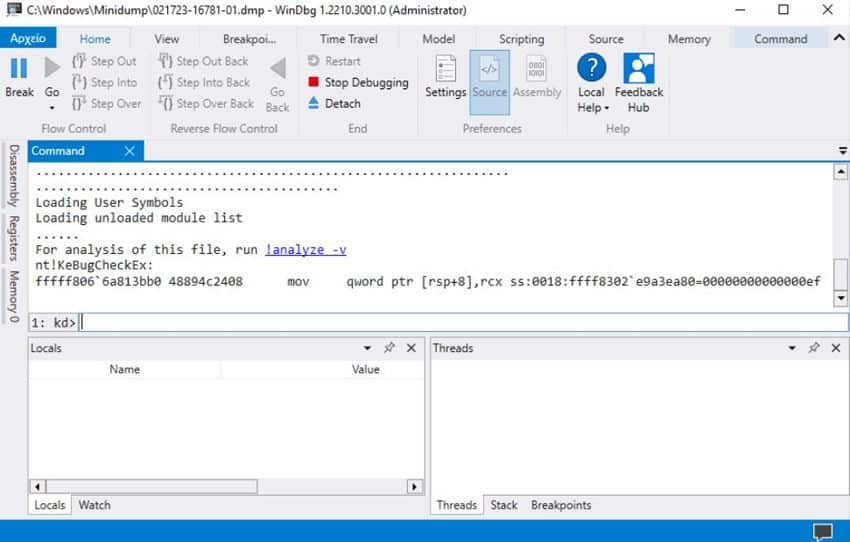Open the Αρχείο file menu
The image size is (850, 542).
click(28, 38)
